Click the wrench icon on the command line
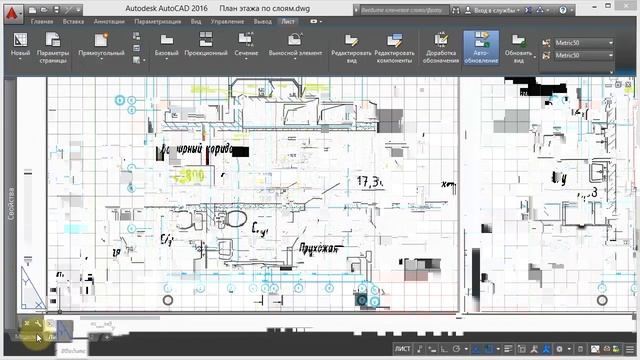 click(38, 324)
